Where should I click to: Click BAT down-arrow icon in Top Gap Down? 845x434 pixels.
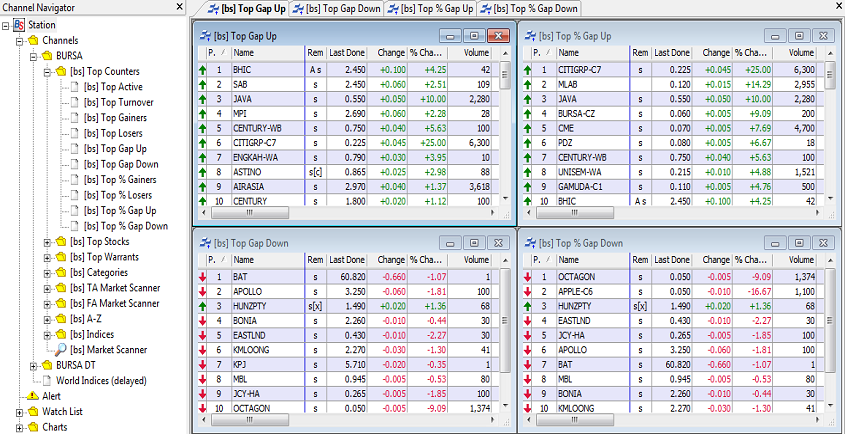[203, 277]
